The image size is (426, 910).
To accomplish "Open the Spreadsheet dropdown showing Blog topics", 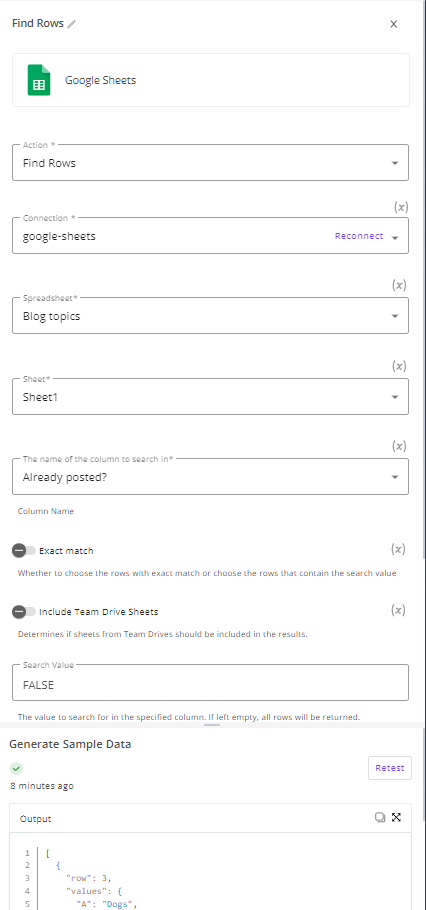I will [210, 316].
